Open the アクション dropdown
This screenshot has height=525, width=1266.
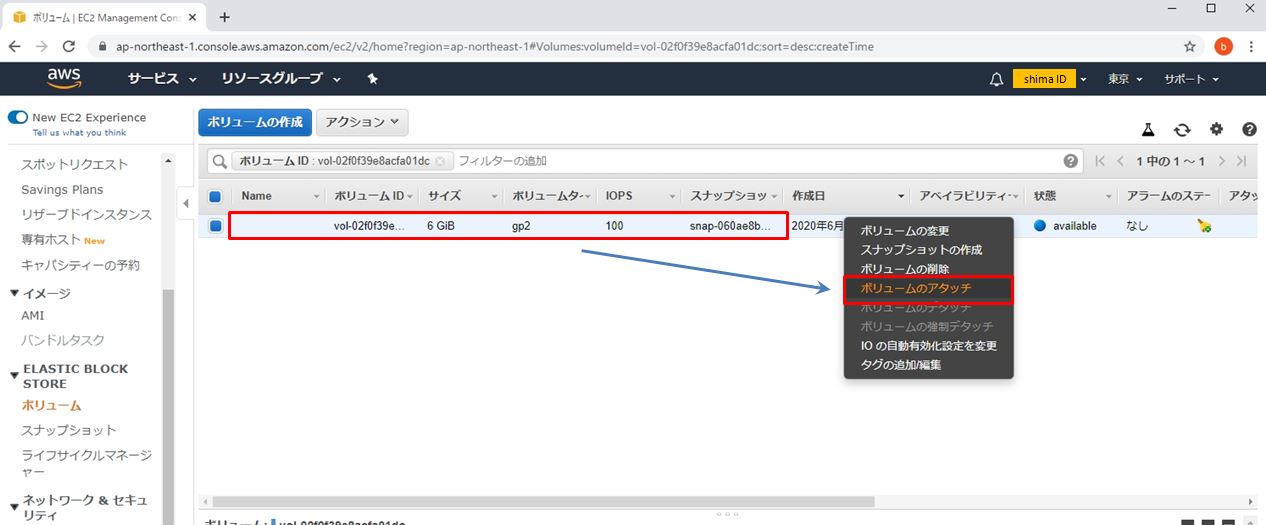tap(362, 122)
